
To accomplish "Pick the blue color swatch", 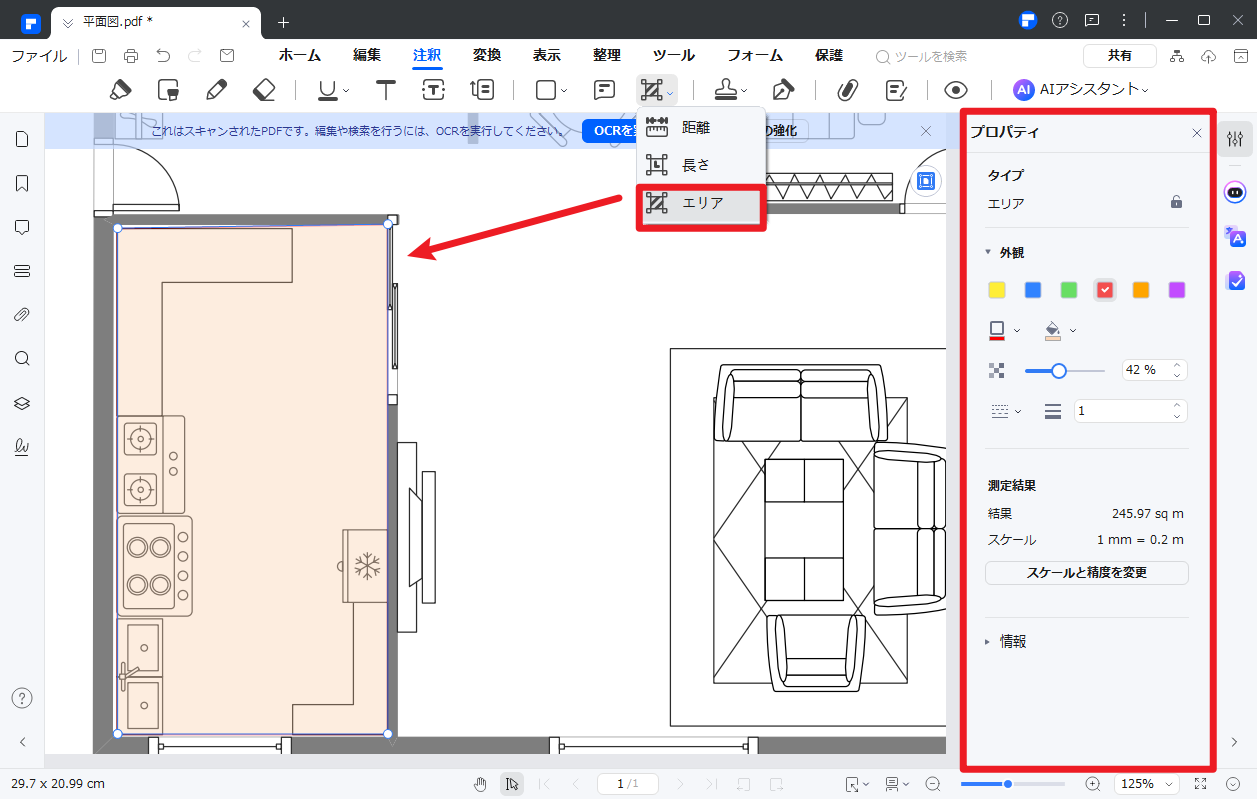I will click(1033, 290).
